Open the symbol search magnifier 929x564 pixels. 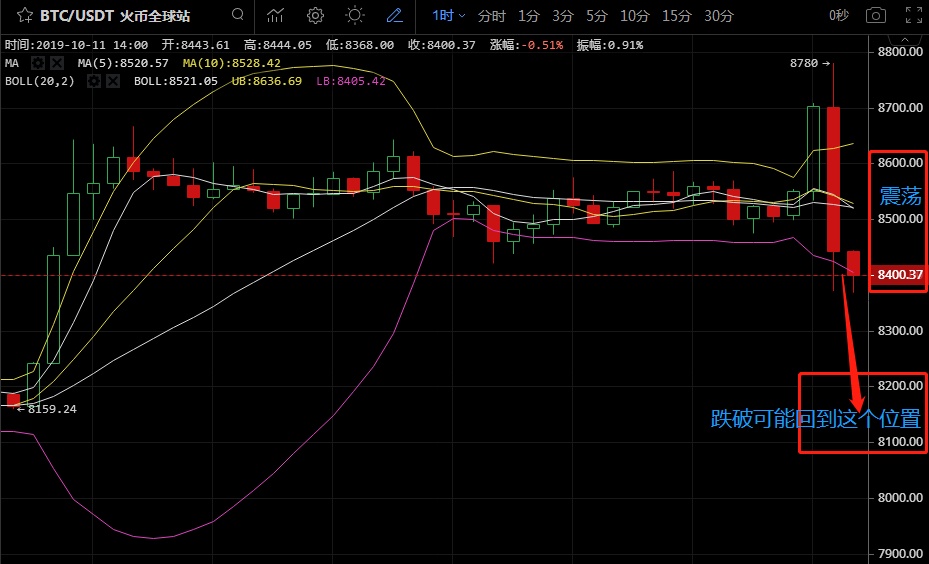236,16
